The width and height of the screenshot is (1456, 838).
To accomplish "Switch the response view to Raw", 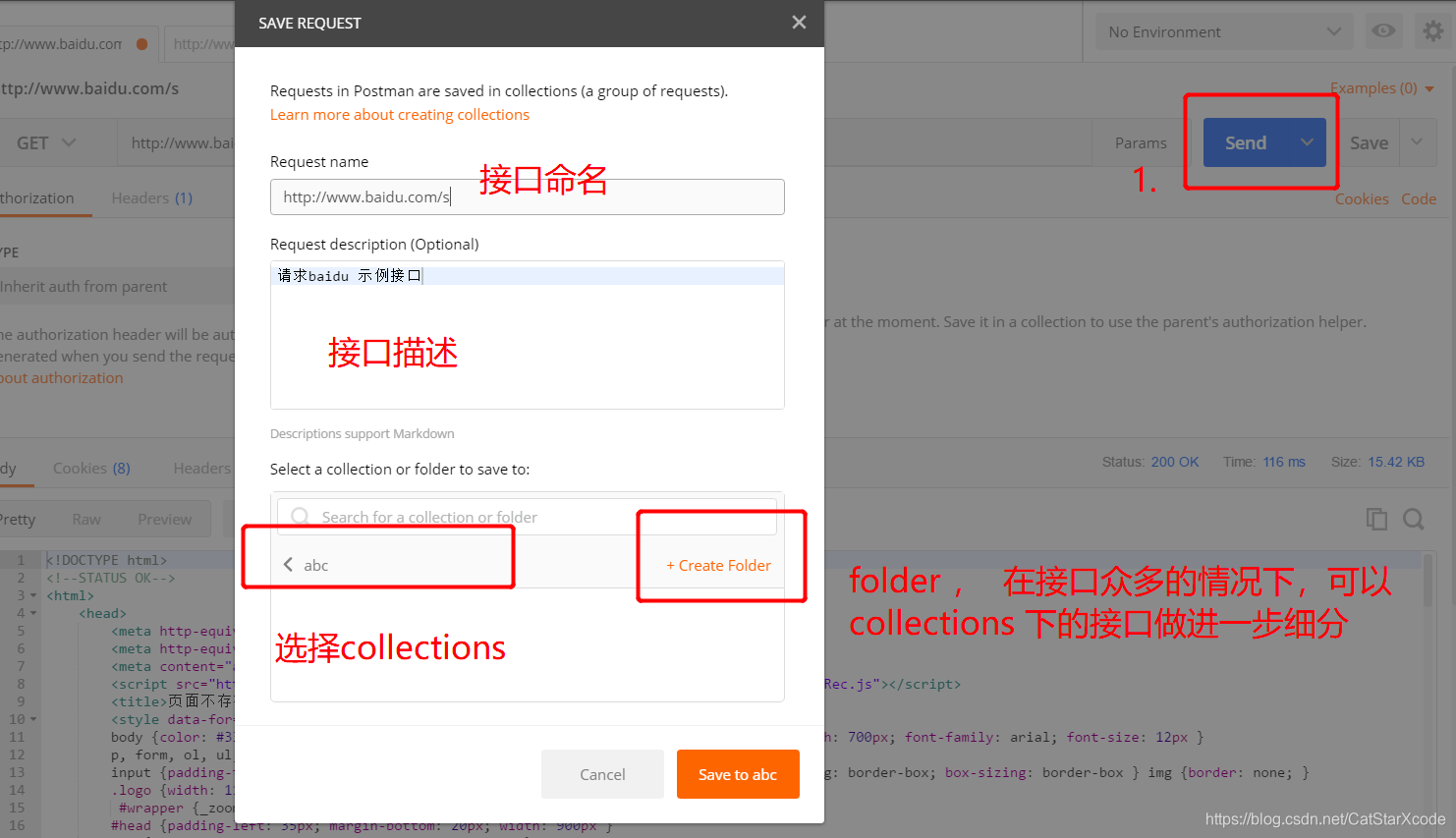I will 86,520.
